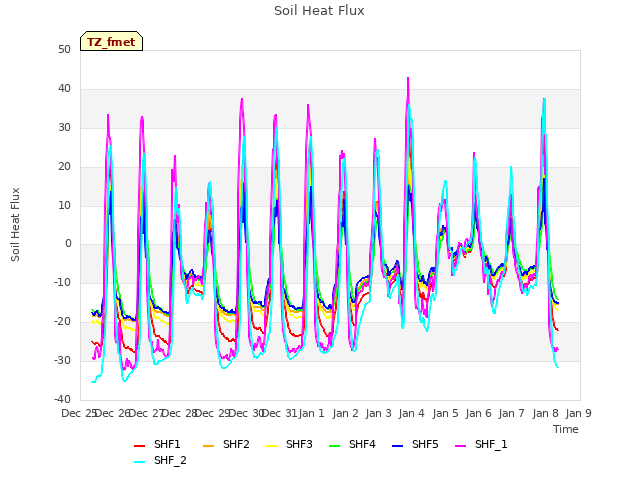Click the Jan 1 x-axis tick label
The height and width of the screenshot is (480, 640).
point(311,413)
